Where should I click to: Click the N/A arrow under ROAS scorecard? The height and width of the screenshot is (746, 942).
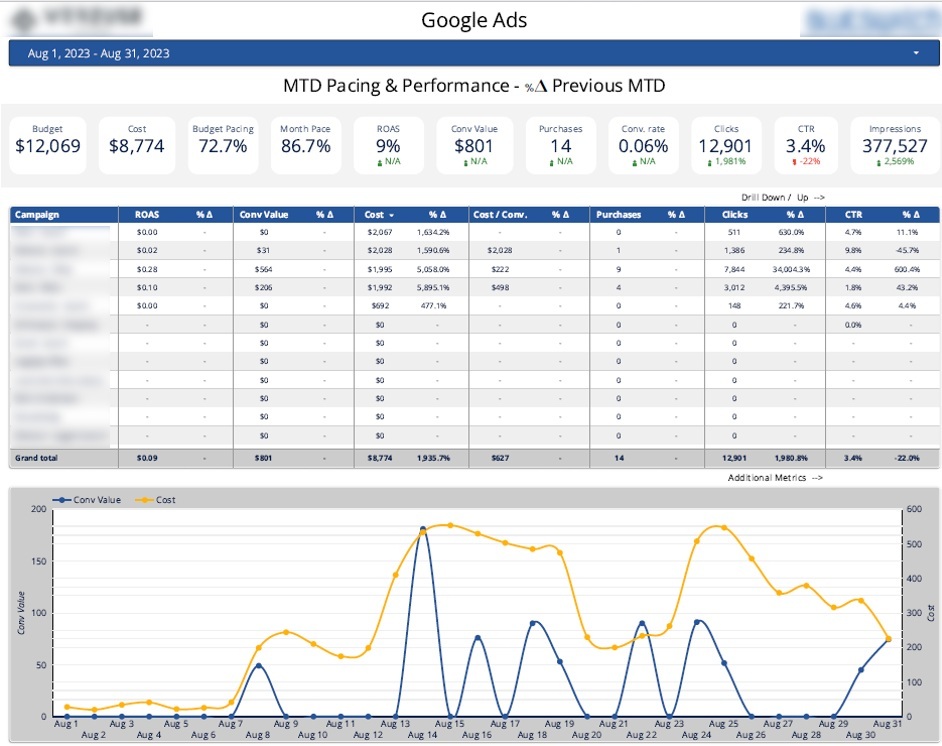(380, 162)
